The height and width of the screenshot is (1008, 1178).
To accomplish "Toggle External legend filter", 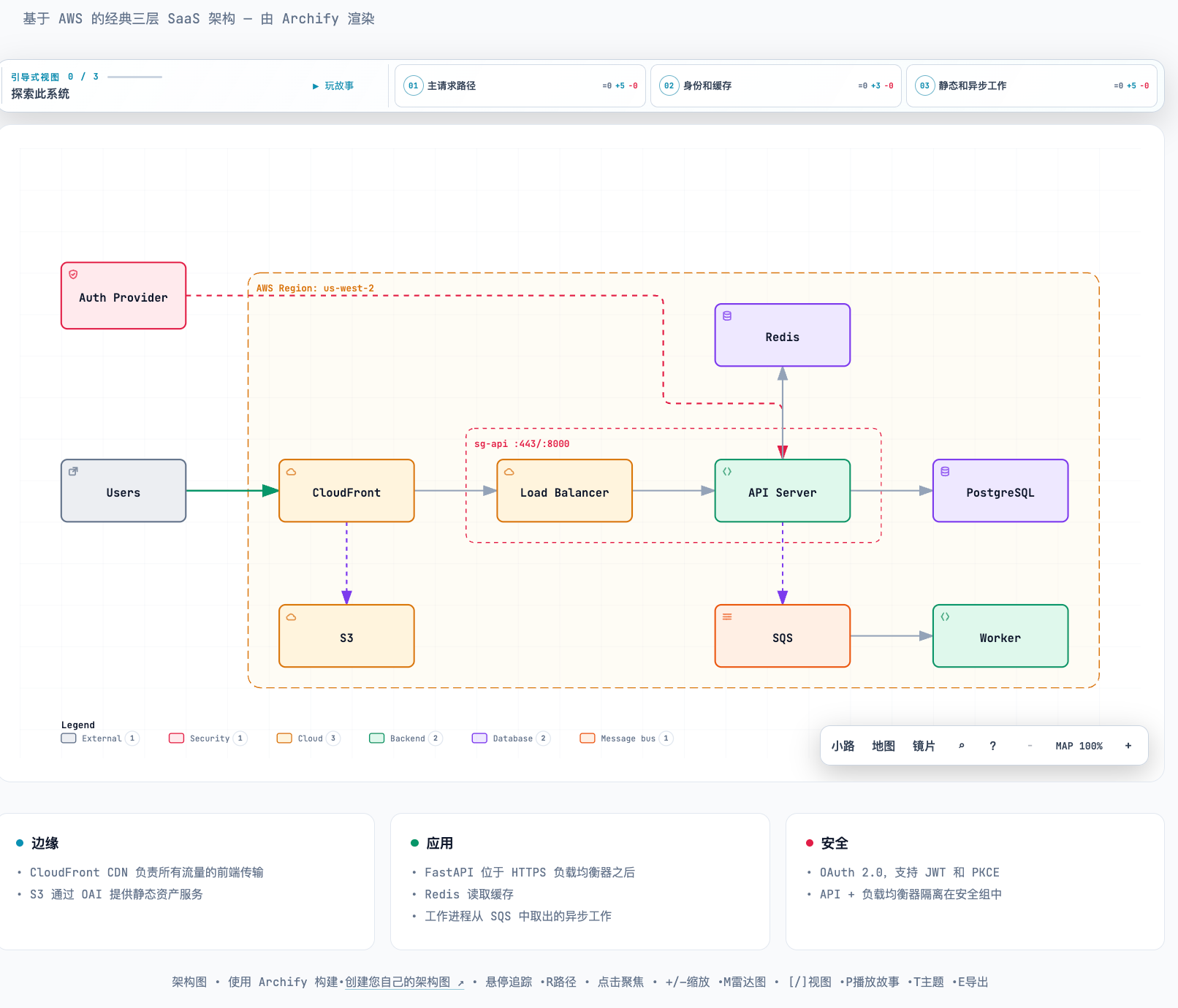I will pyautogui.click(x=100, y=738).
